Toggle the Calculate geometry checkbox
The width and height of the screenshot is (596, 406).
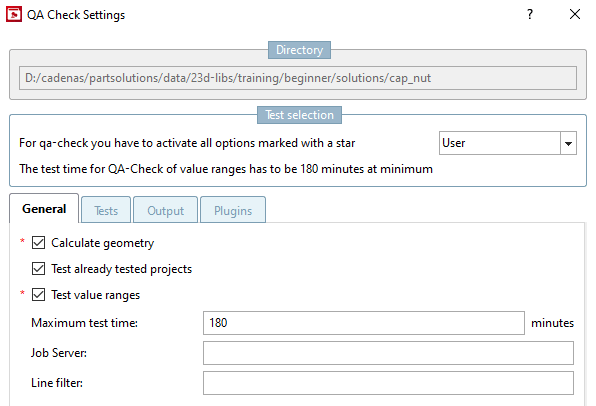(38, 243)
